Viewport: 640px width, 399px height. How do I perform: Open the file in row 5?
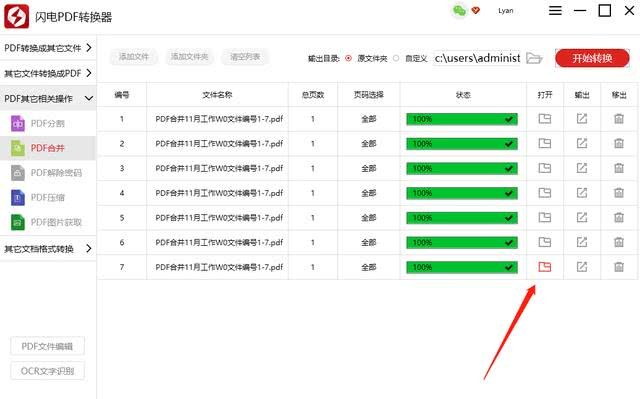coord(544,217)
